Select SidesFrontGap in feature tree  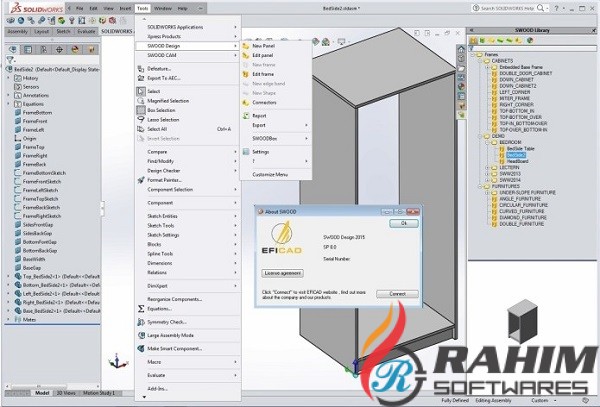(38, 225)
